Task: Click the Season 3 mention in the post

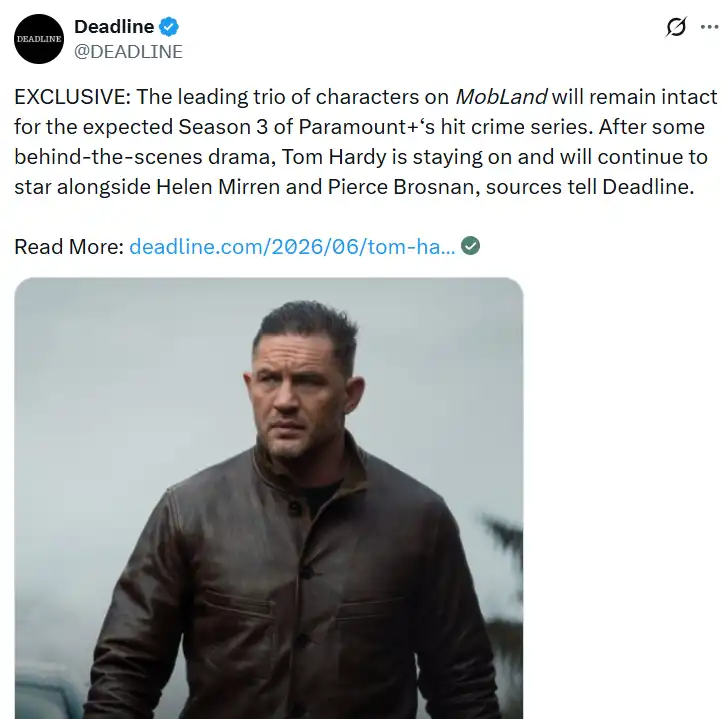Action: click(x=223, y=127)
